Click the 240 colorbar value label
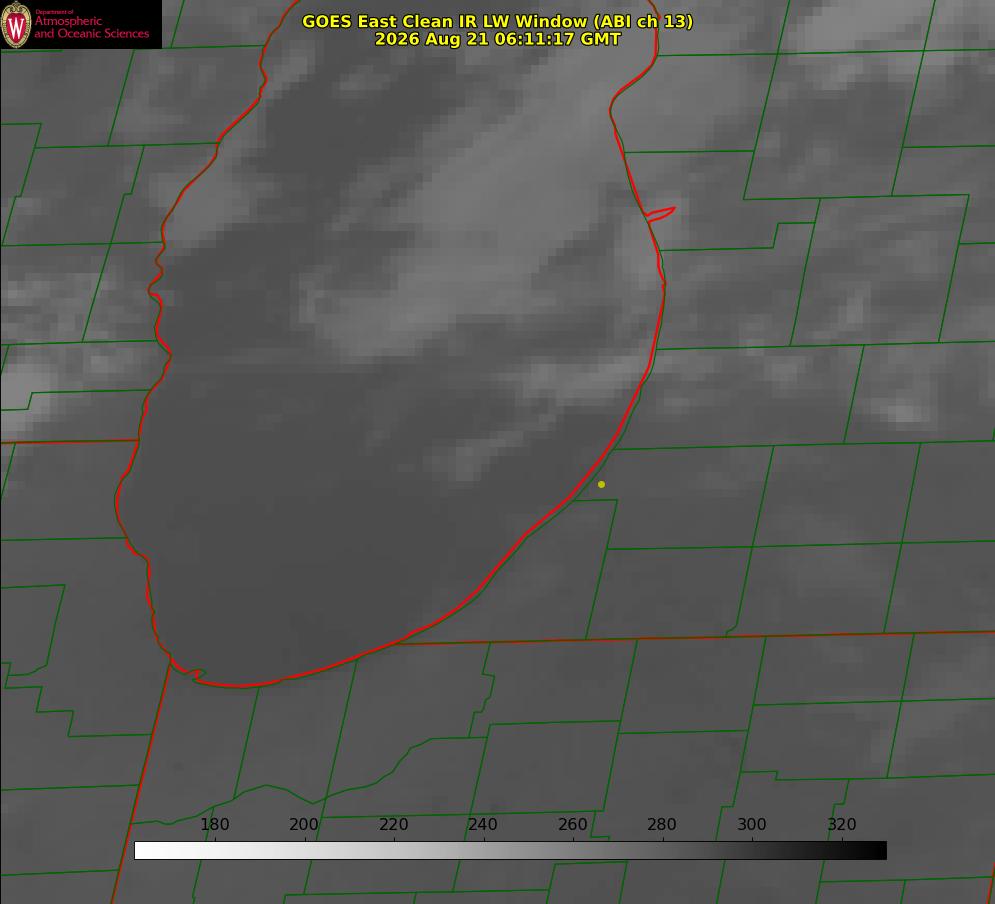This screenshot has width=995, height=904. tap(483, 824)
